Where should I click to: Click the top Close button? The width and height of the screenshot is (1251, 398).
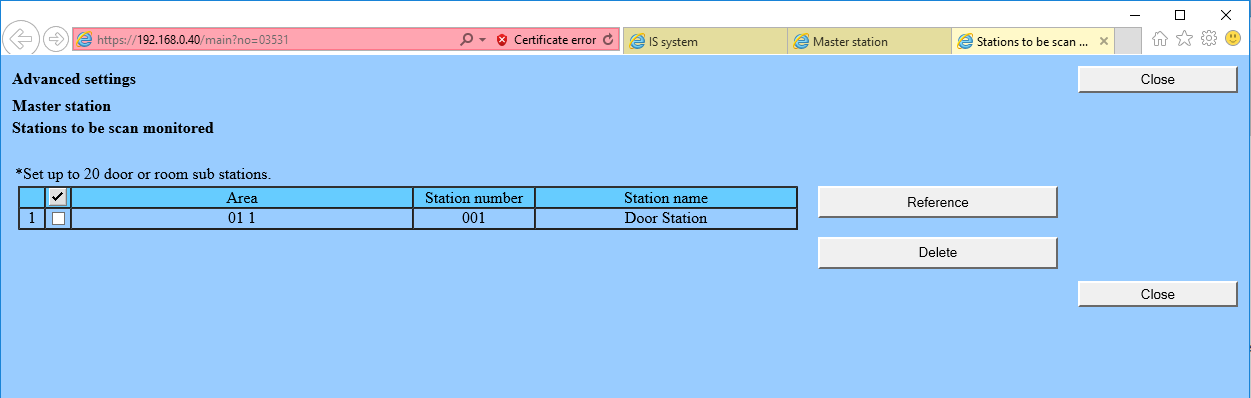[1158, 79]
